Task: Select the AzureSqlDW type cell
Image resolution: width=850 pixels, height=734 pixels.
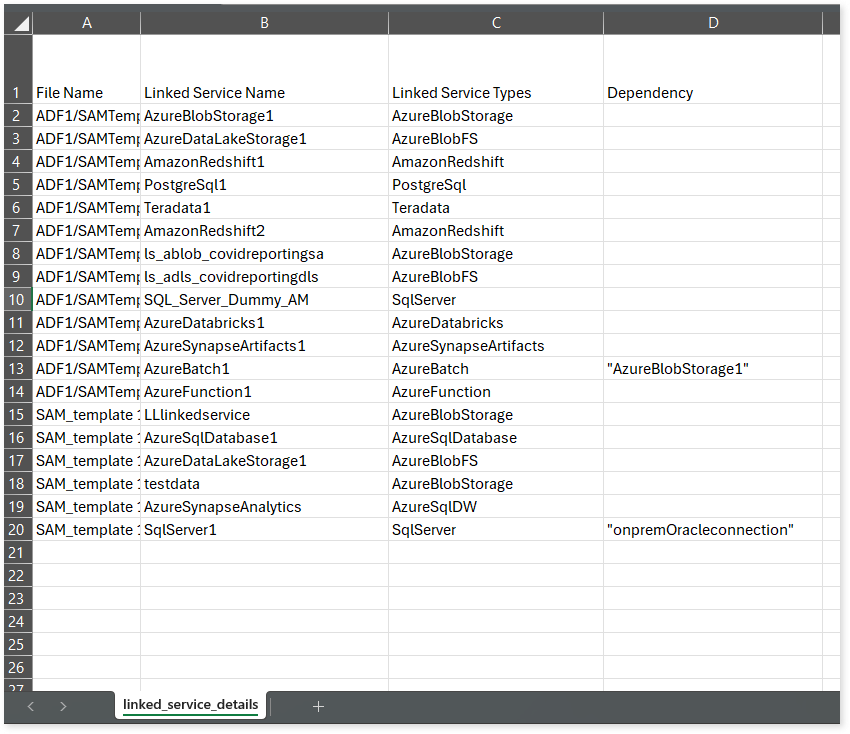Action: (x=496, y=507)
